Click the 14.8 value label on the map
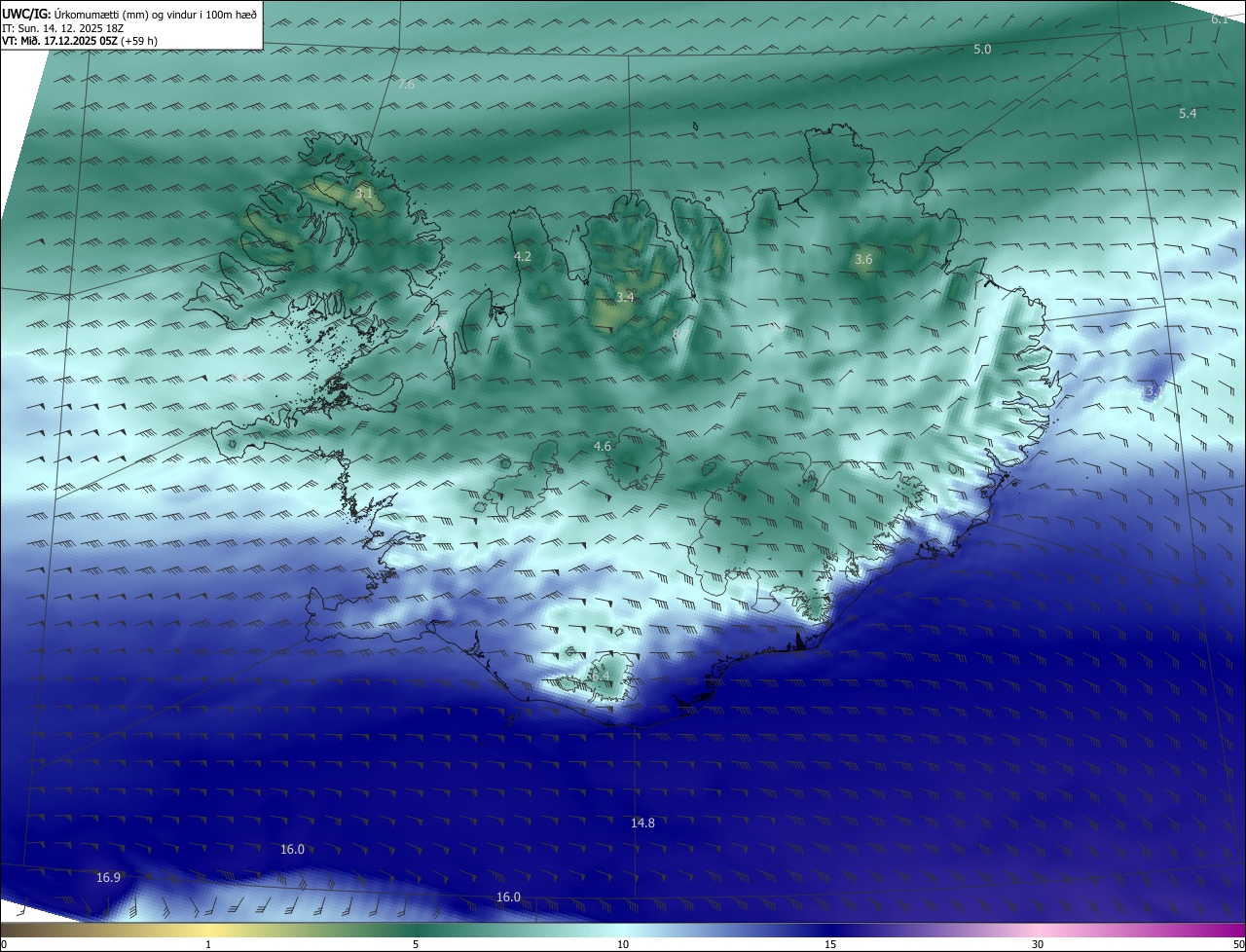This screenshot has height=952, width=1246. pos(642,824)
